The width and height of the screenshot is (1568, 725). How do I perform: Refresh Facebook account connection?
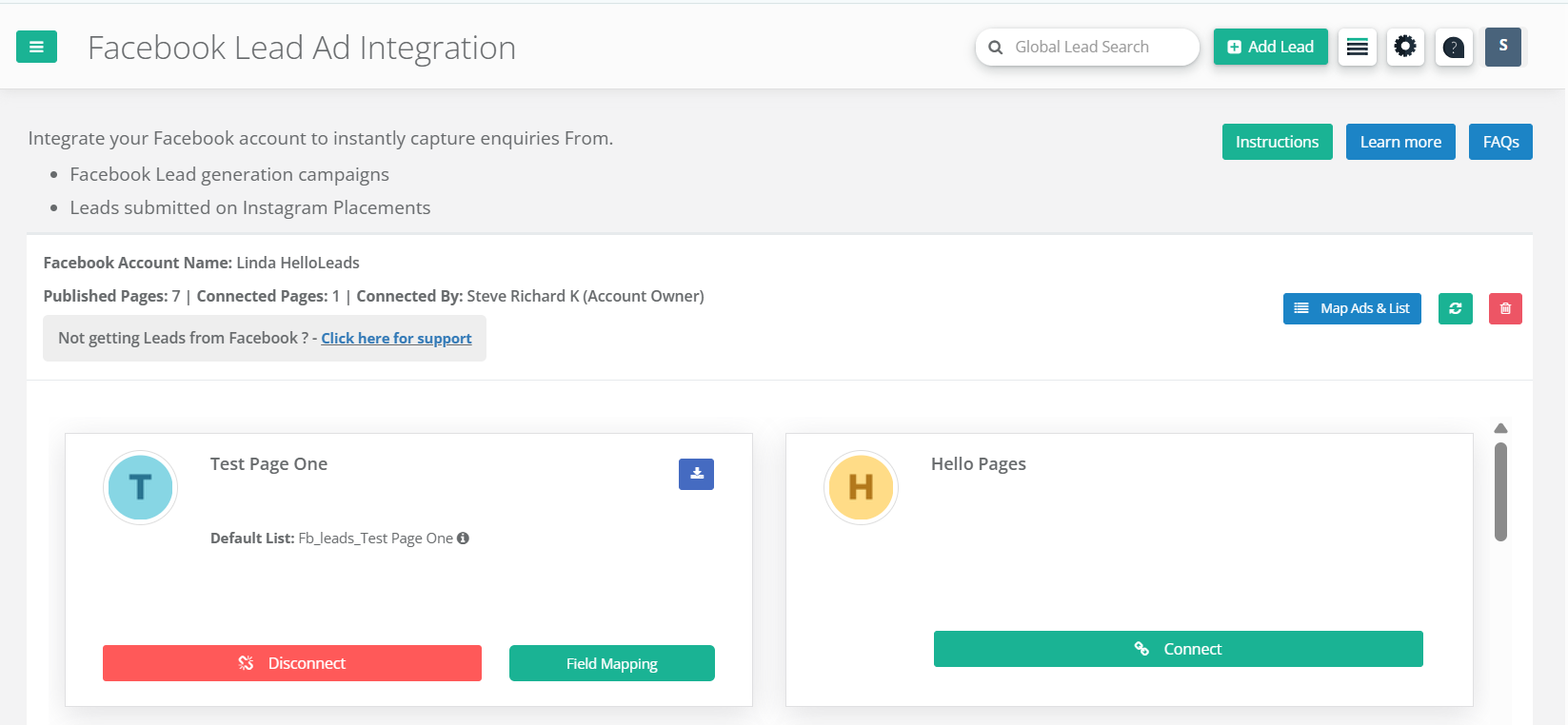tap(1455, 308)
